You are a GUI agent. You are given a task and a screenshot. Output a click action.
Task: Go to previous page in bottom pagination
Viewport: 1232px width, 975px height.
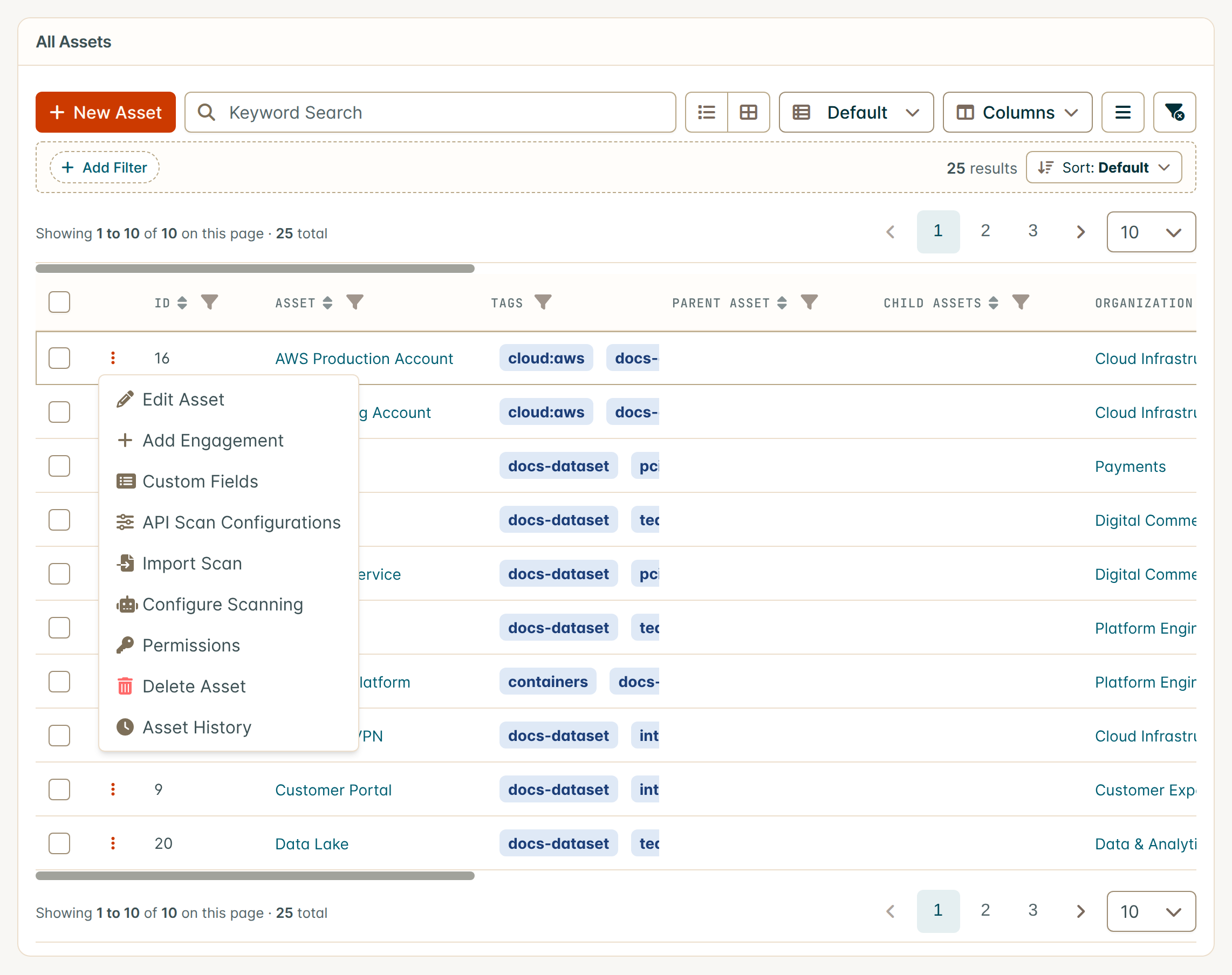(891, 911)
